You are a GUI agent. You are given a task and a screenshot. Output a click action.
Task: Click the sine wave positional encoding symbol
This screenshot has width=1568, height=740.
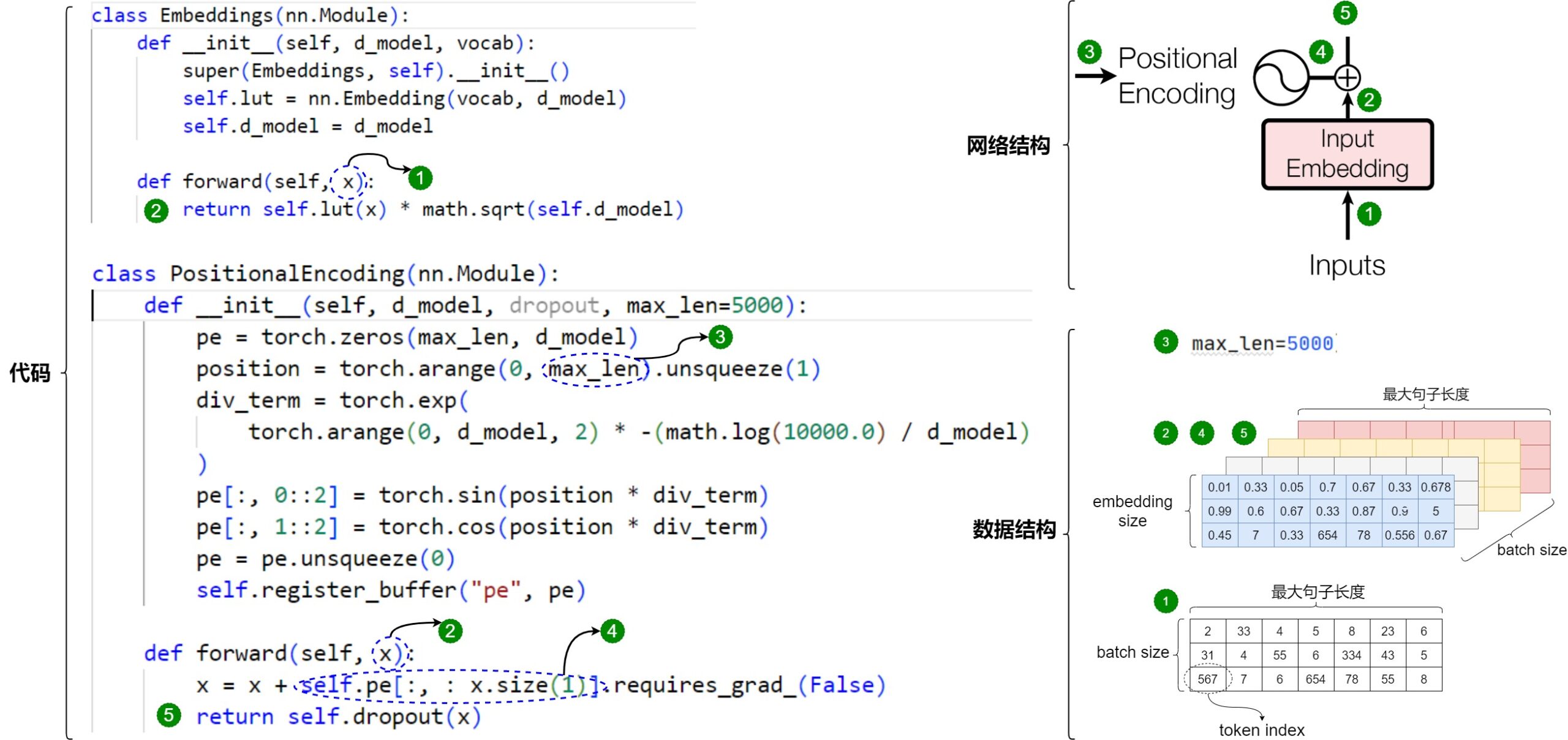pyautogui.click(x=1281, y=77)
